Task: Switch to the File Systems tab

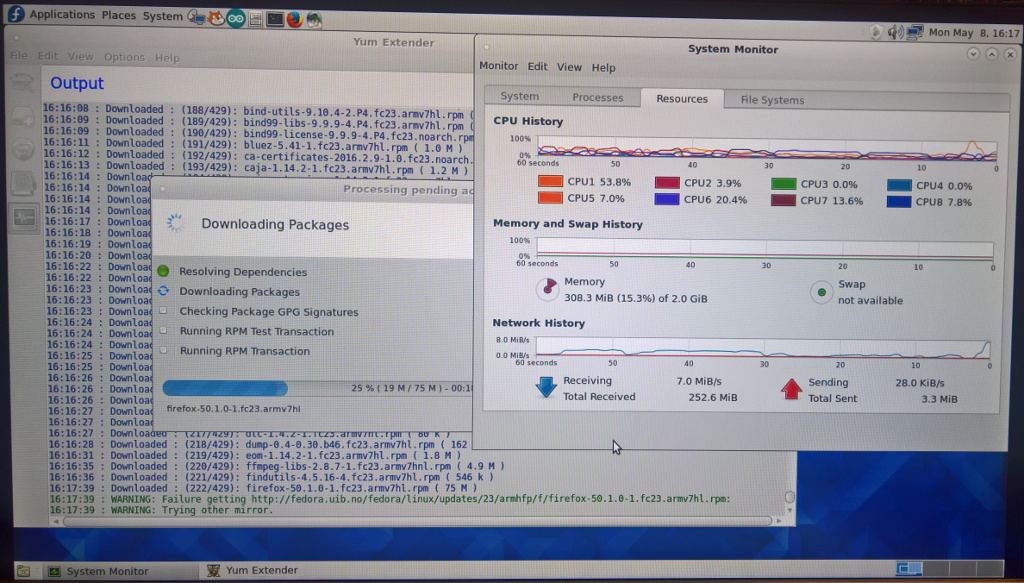Action: [x=772, y=100]
